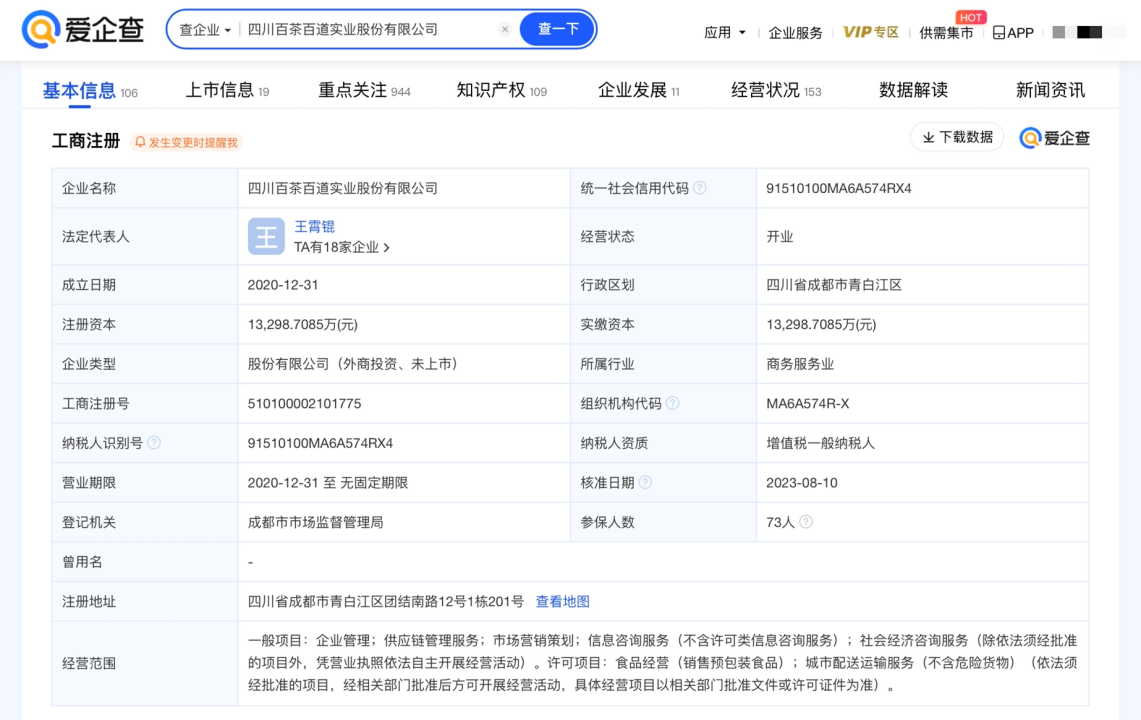Click the 实缴资本 value 13,298.7085万(元)
The height and width of the screenshot is (720, 1141).
[821, 325]
